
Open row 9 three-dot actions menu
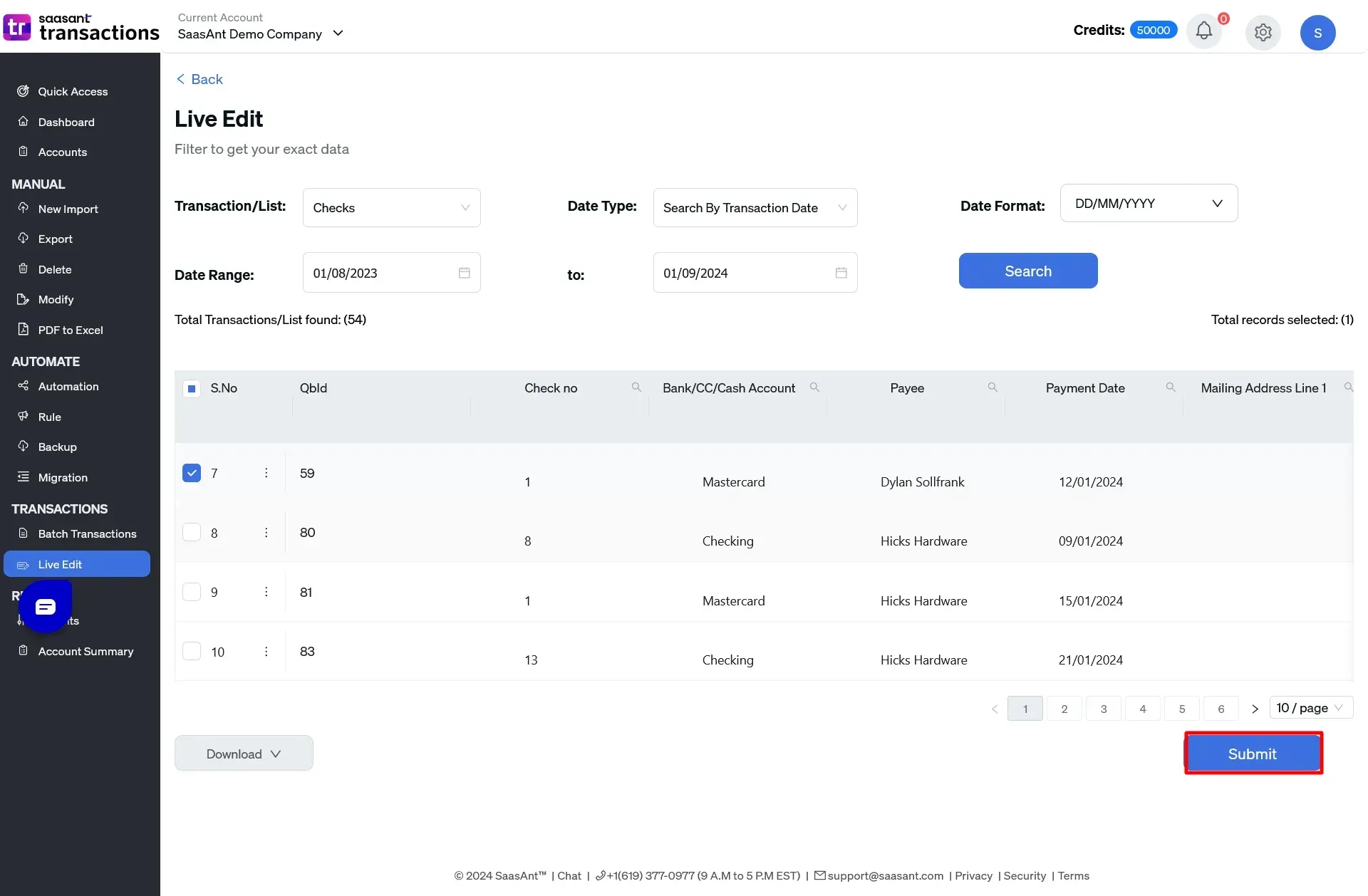pos(266,592)
